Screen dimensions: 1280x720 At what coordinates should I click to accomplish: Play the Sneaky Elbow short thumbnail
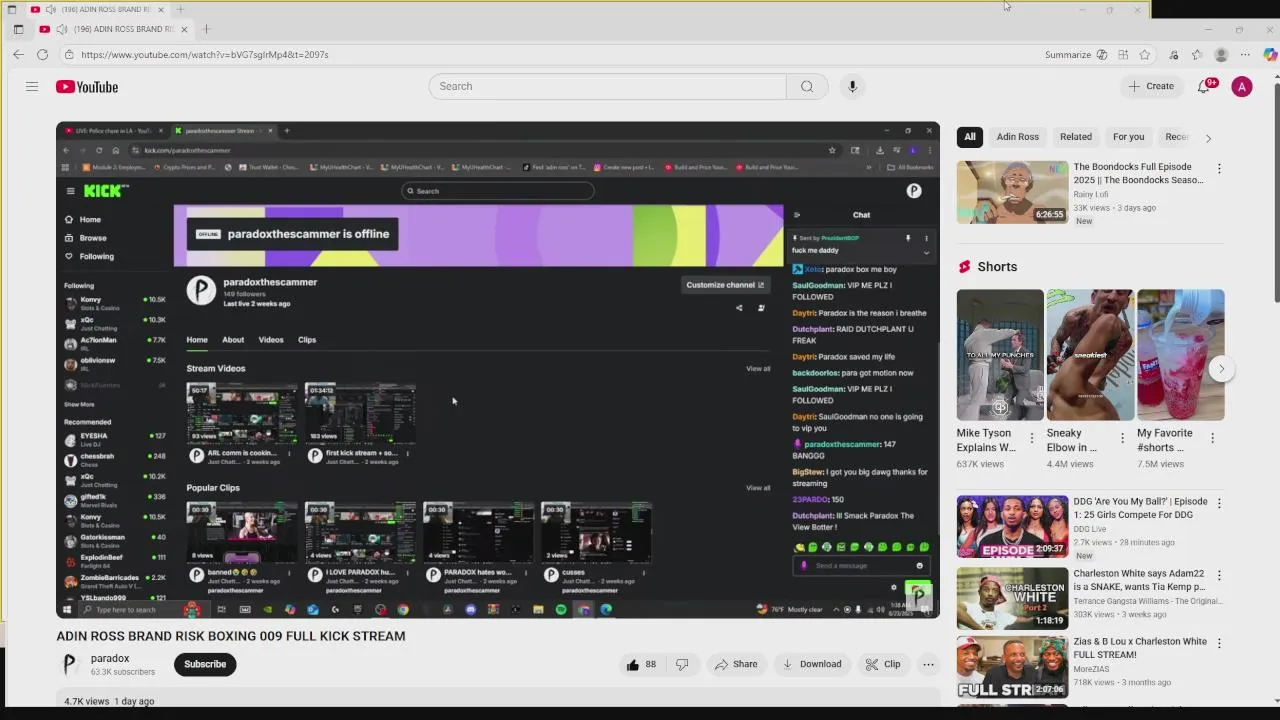[x=1090, y=355]
